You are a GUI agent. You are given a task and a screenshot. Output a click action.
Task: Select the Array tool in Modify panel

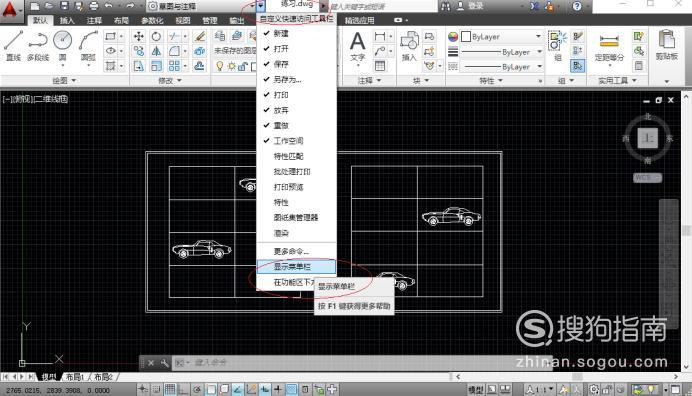[174, 66]
